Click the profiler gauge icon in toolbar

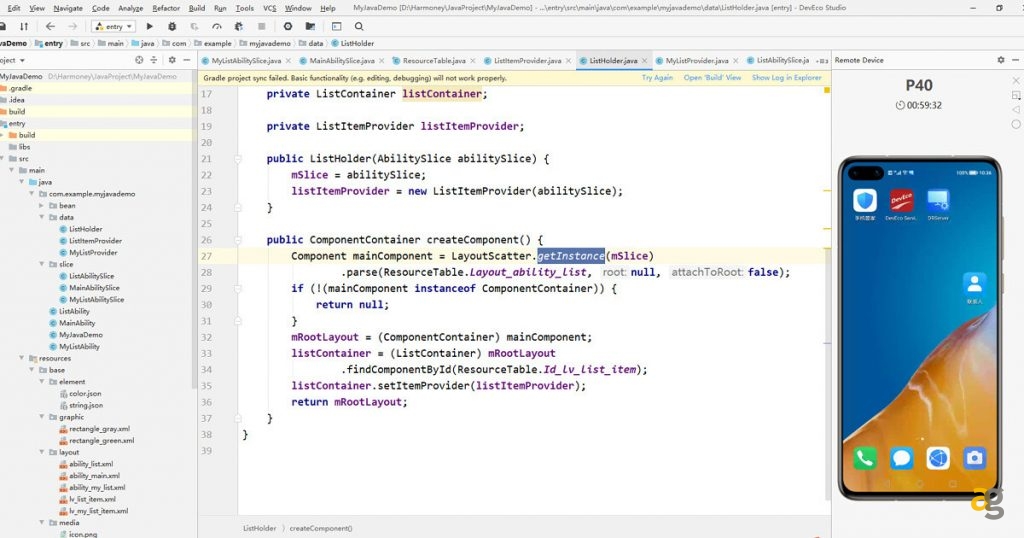[x=217, y=27]
